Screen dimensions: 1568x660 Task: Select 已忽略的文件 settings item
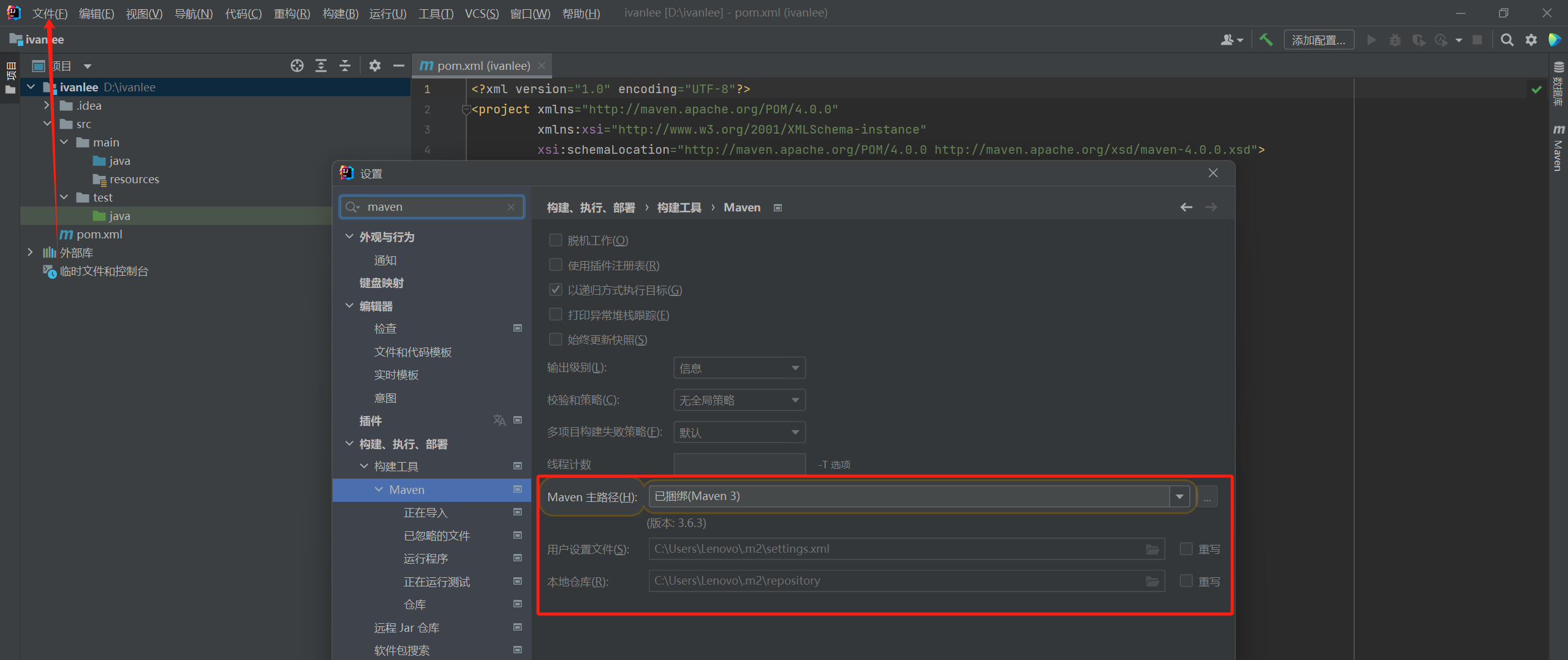point(436,536)
